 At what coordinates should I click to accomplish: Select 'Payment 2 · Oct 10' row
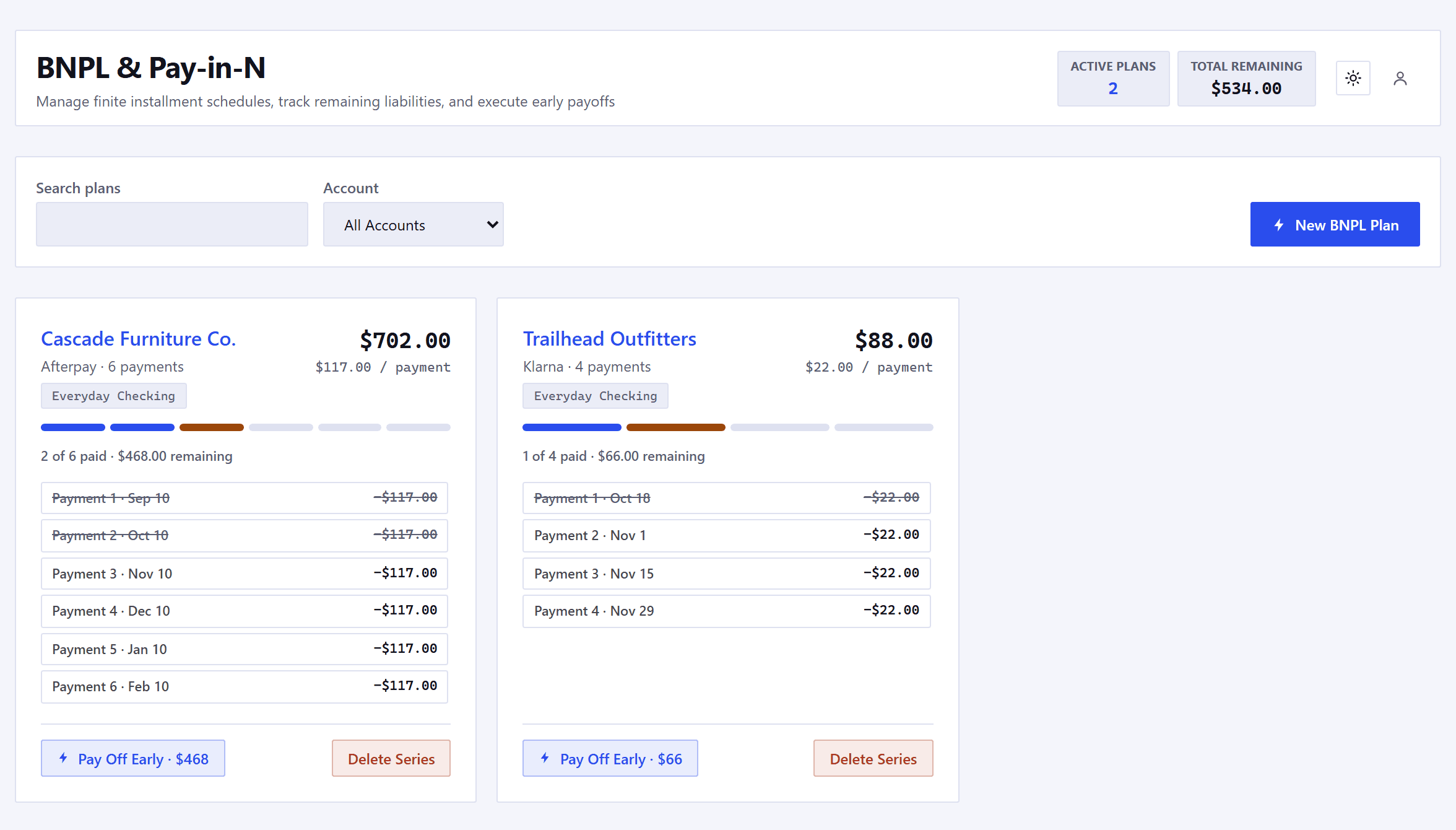[245, 535]
